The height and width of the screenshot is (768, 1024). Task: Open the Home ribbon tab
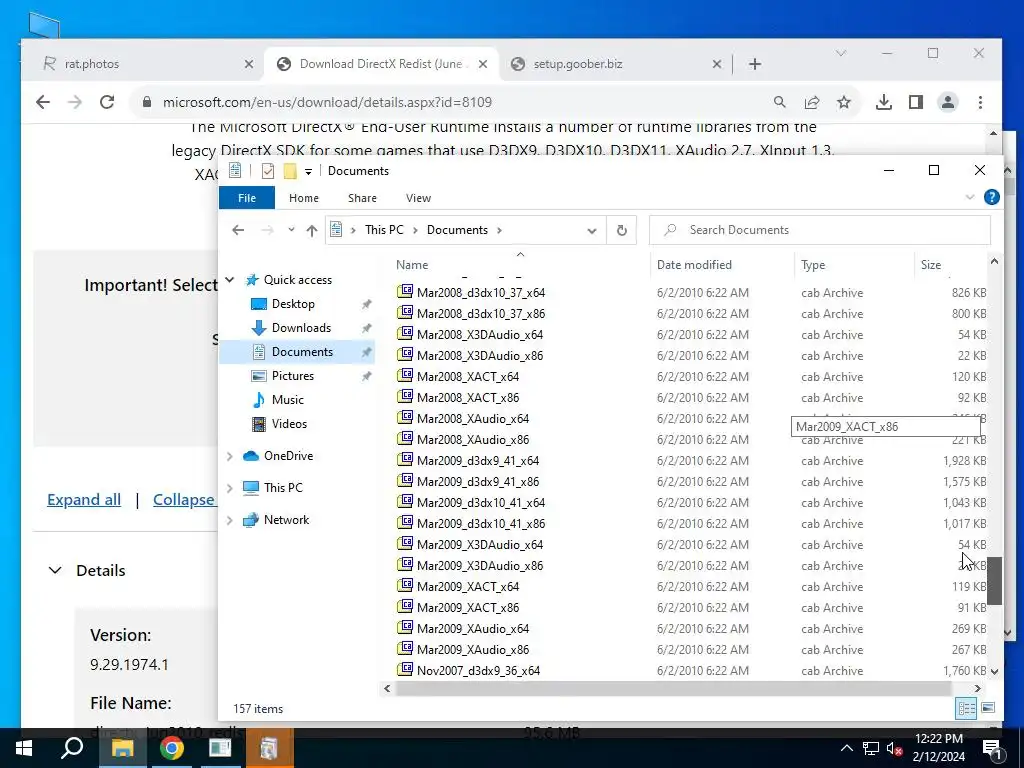[304, 198]
